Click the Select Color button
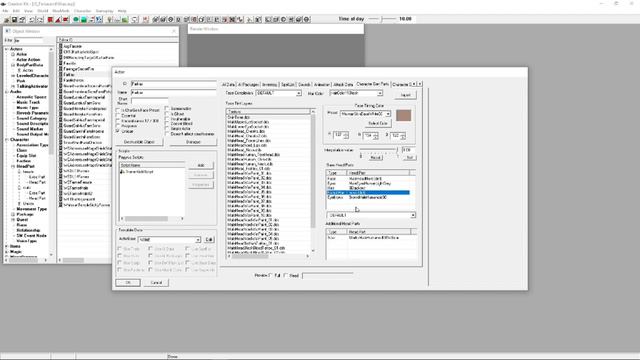This screenshot has width=640, height=360. tap(378, 124)
